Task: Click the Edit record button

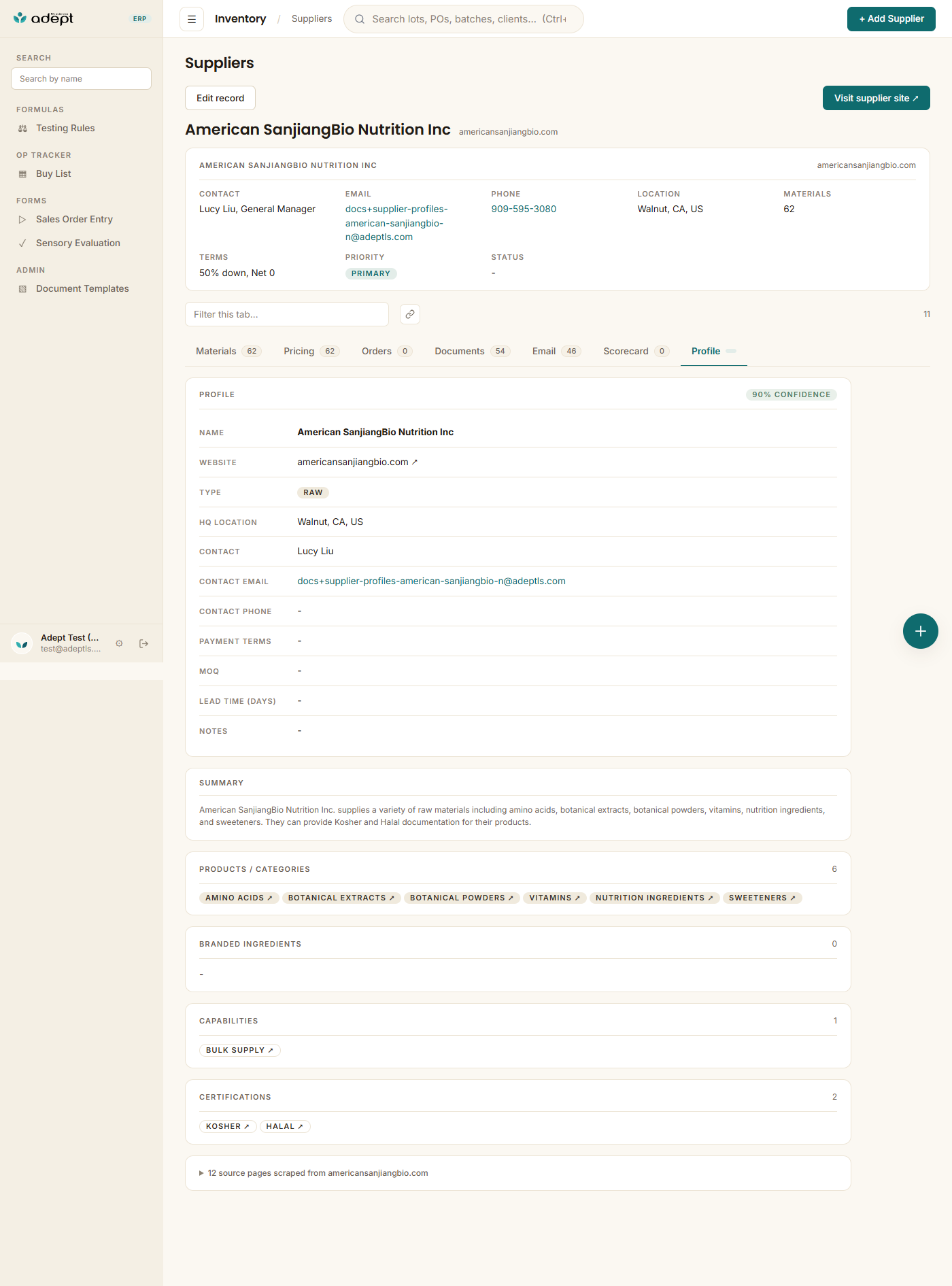Action: coord(220,98)
